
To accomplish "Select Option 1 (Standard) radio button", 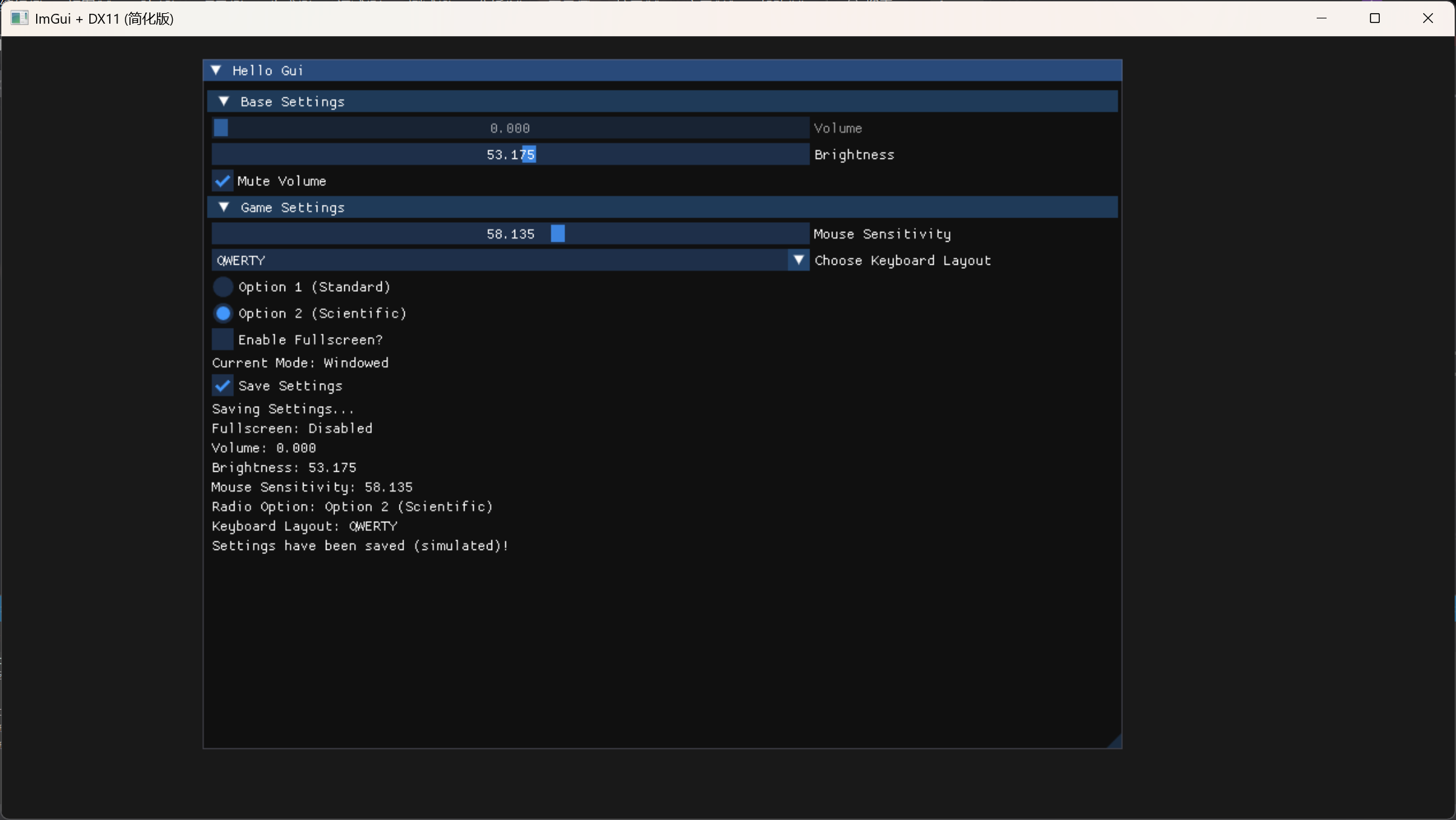I will click(x=222, y=286).
